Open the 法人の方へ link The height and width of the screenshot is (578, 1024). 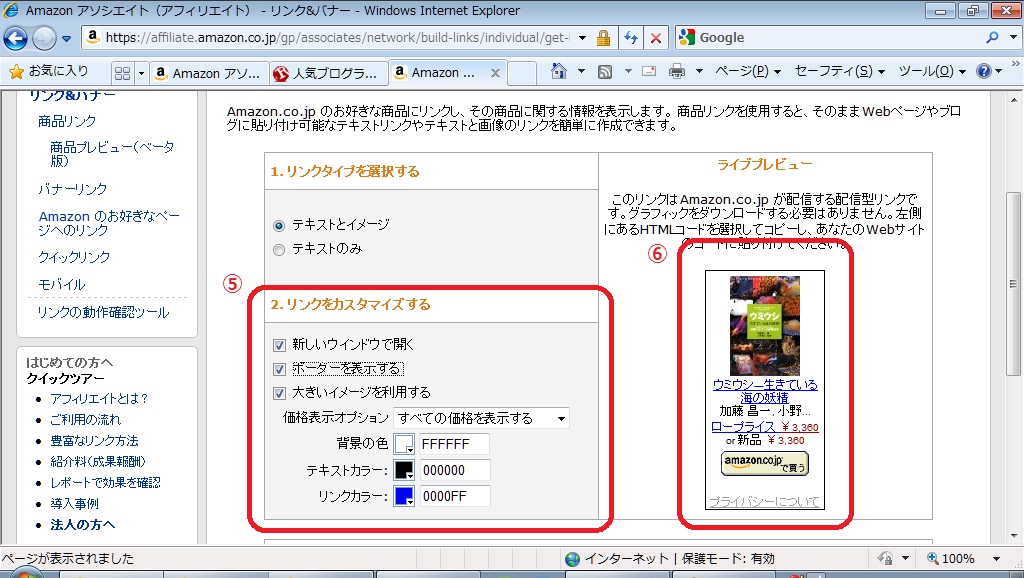point(82,524)
